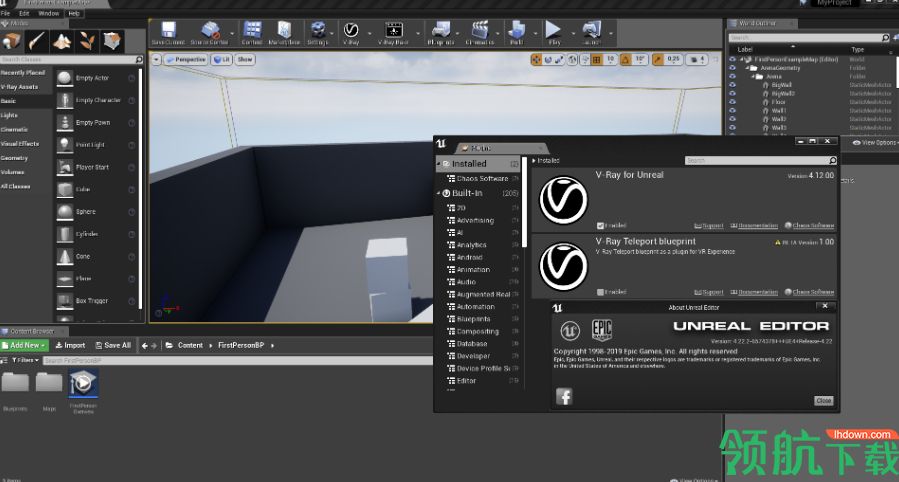This screenshot has width=899, height=482.
Task: Click the View Options button in World Outliner
Action: click(x=874, y=143)
